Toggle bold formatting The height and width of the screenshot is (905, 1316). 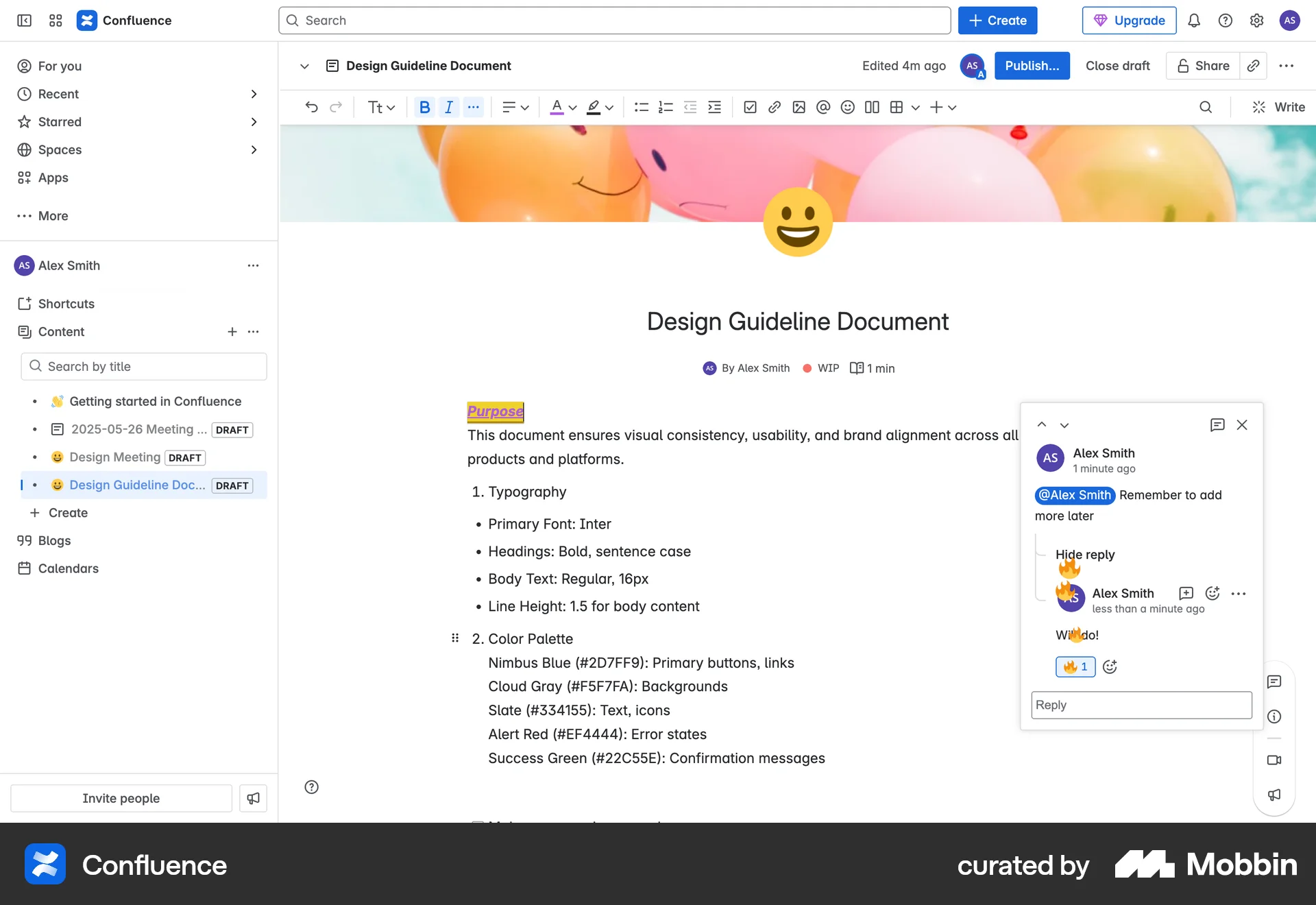(x=425, y=107)
